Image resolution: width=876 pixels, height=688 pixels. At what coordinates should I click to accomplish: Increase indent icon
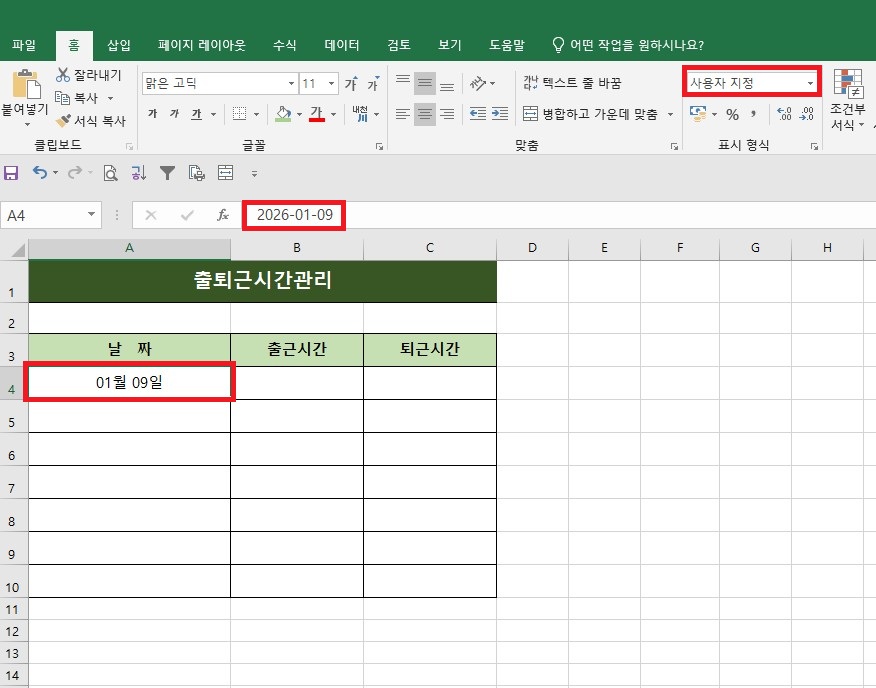[499, 114]
